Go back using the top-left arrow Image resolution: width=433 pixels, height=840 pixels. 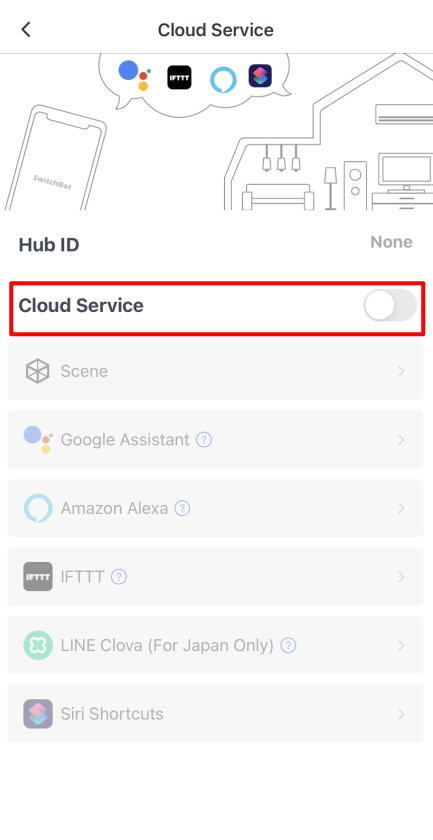[x=26, y=29]
